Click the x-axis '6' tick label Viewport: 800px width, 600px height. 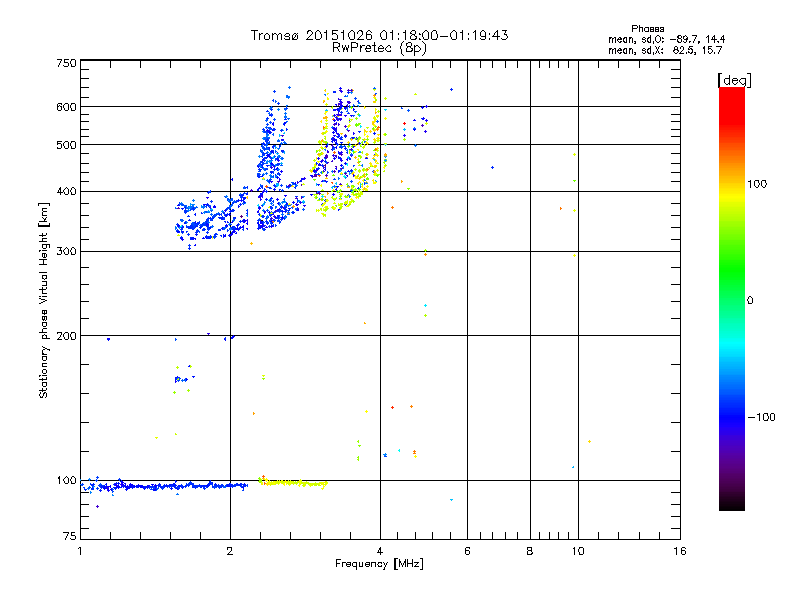(467, 551)
